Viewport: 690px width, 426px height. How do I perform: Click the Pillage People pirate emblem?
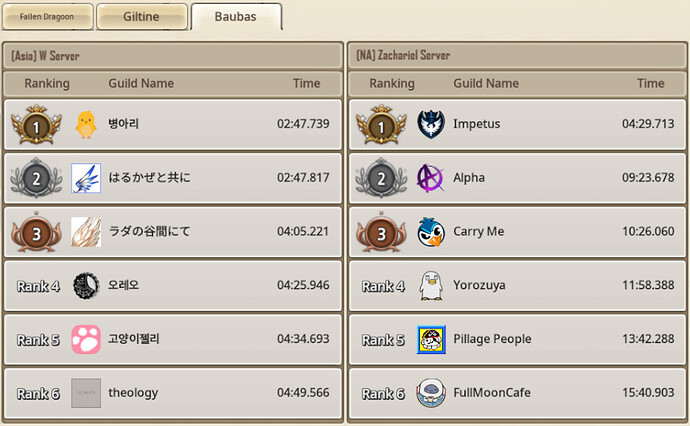[x=431, y=339]
